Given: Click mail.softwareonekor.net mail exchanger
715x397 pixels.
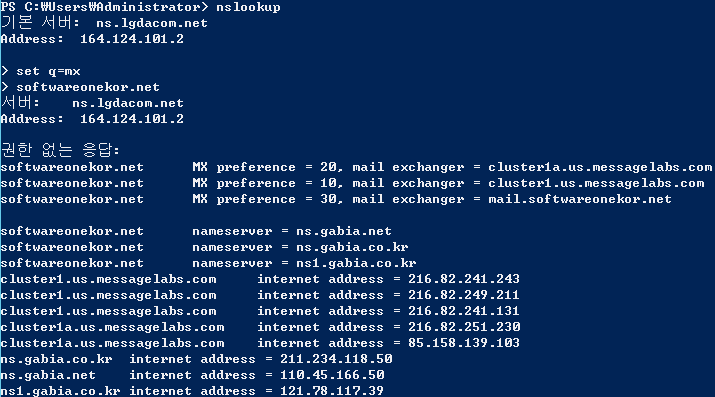Looking at the screenshot, I should click(580, 199).
